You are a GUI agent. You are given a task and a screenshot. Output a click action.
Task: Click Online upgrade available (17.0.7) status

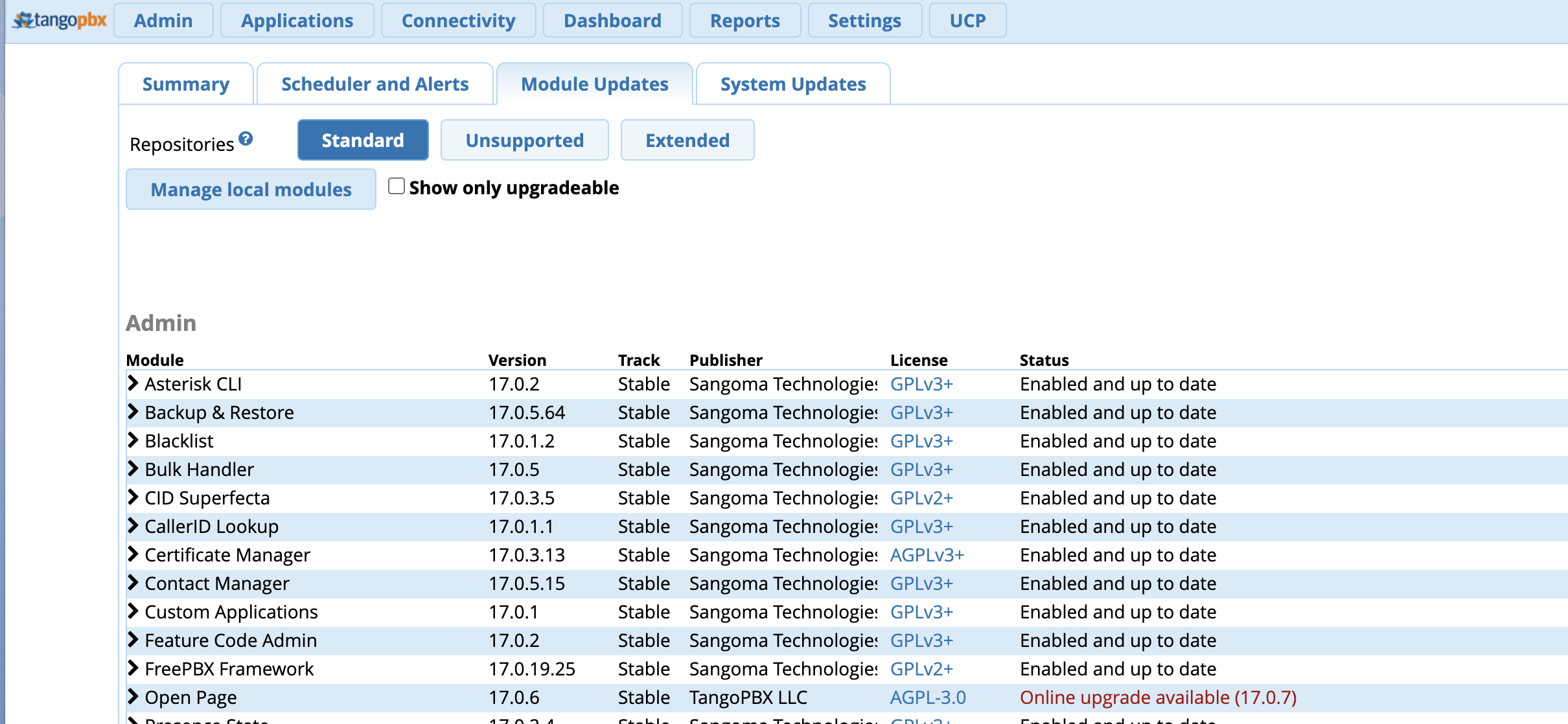pyautogui.click(x=1159, y=697)
